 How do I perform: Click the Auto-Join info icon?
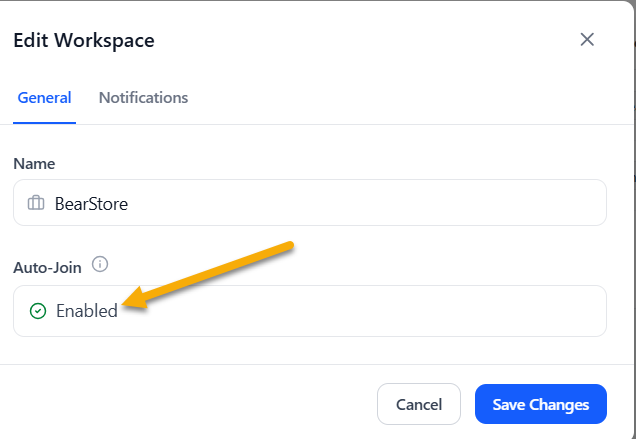99,265
